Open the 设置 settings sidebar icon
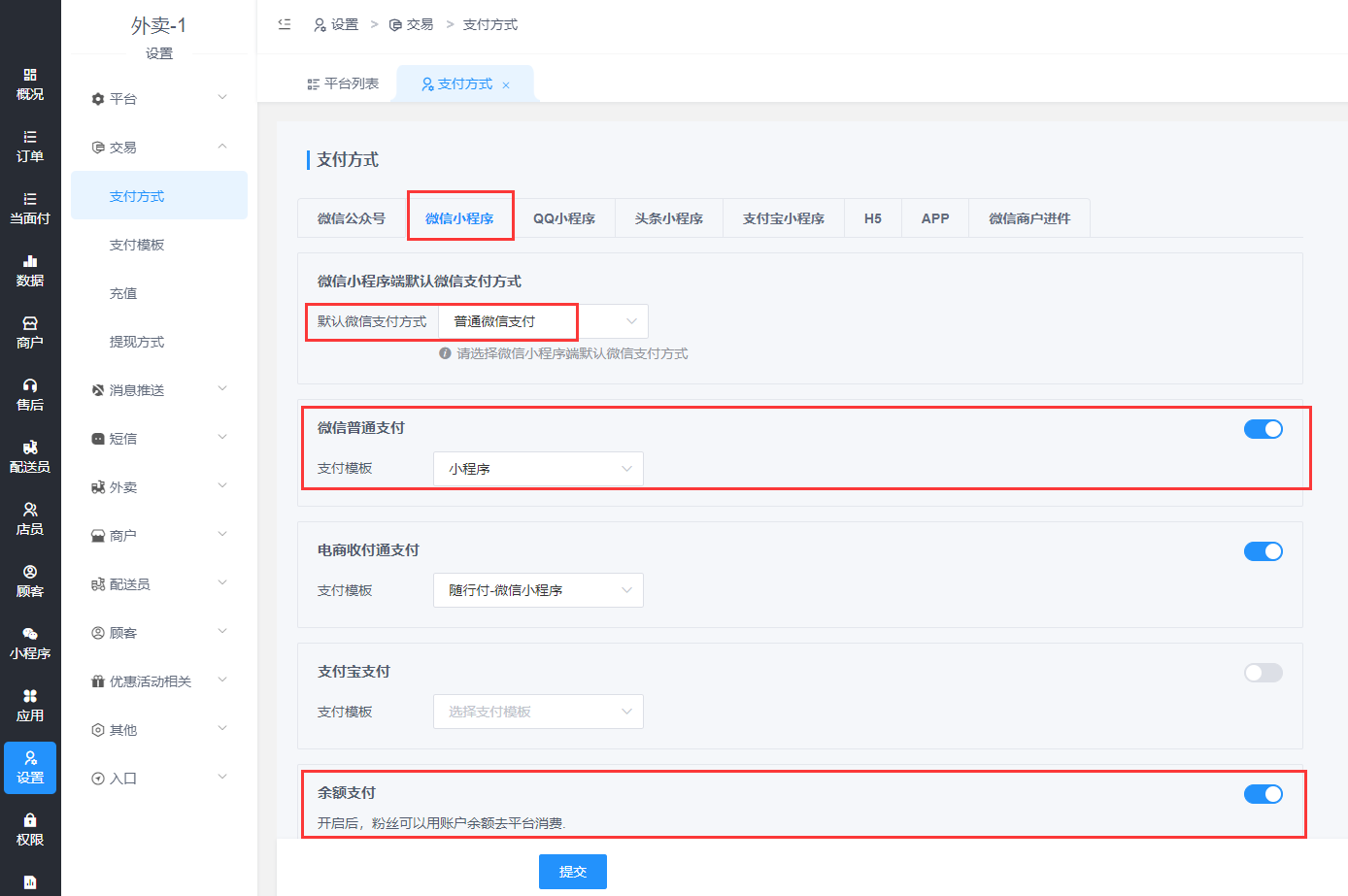 (30, 768)
